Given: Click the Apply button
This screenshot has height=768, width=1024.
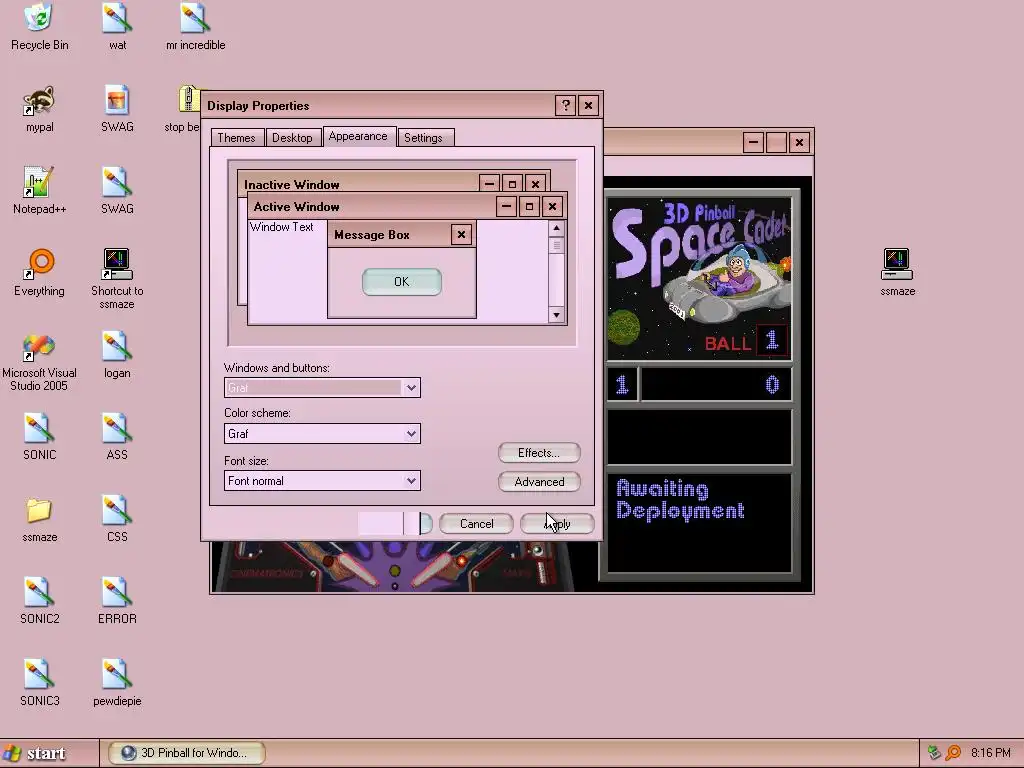Looking at the screenshot, I should [x=557, y=524].
